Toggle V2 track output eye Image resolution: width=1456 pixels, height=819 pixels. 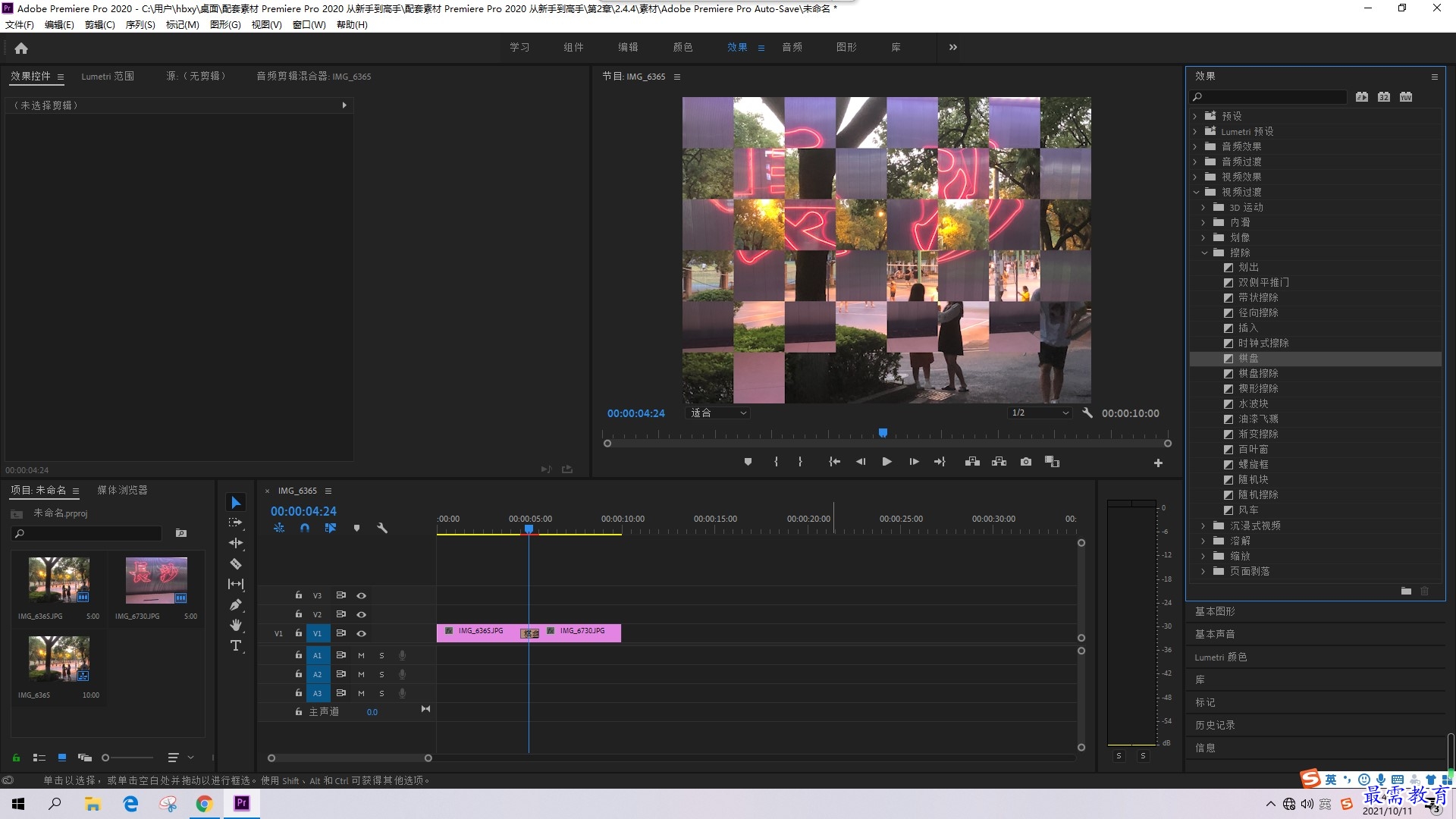362,614
